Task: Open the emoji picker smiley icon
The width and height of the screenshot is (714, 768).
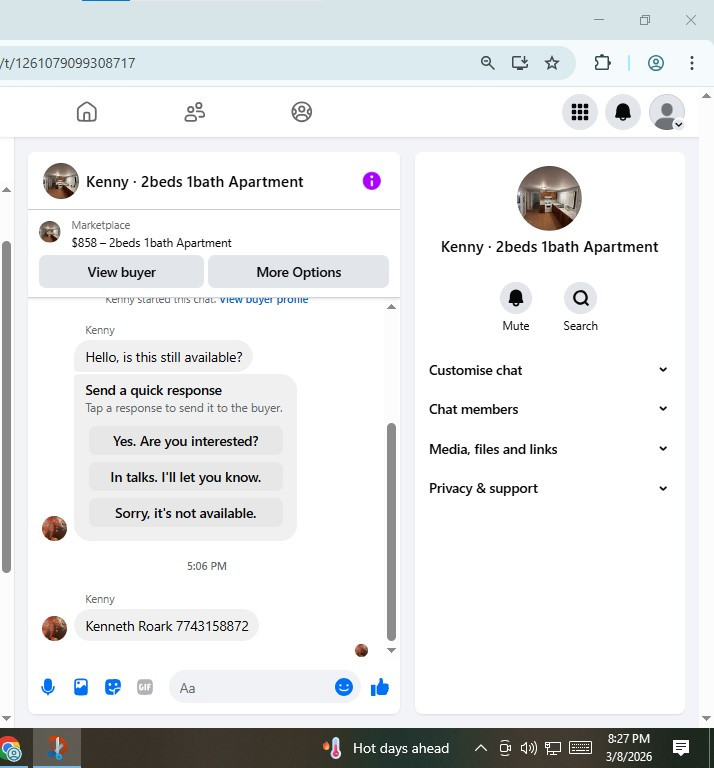Action: [x=344, y=687]
